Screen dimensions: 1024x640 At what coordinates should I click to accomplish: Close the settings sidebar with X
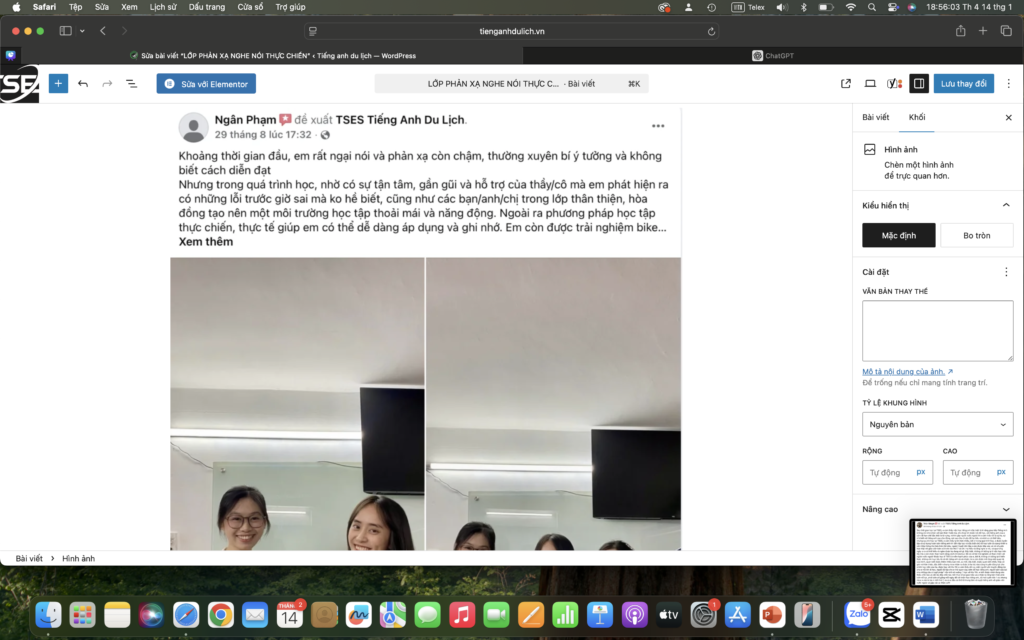1008,117
